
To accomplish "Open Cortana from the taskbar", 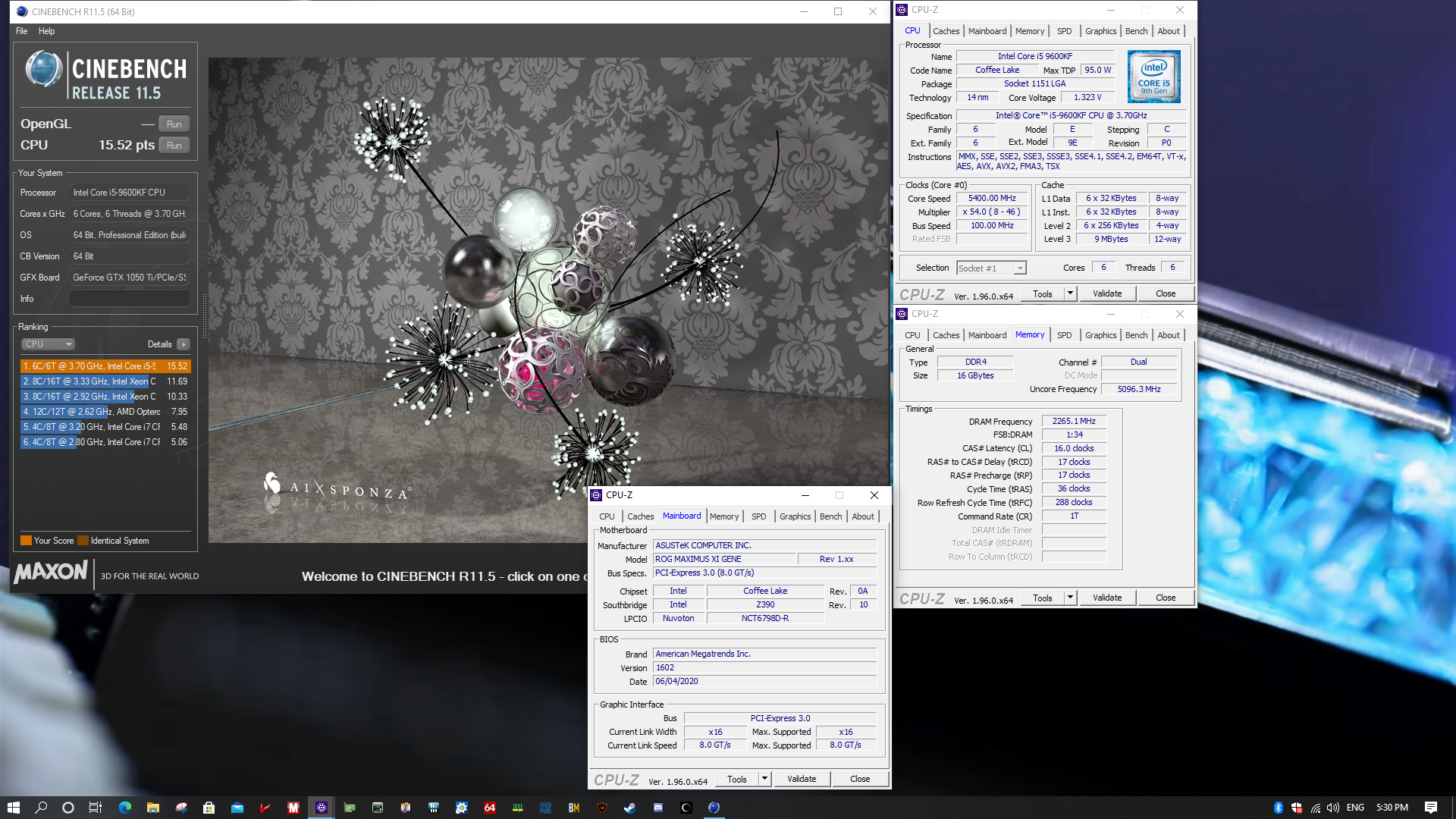I will tap(68, 808).
